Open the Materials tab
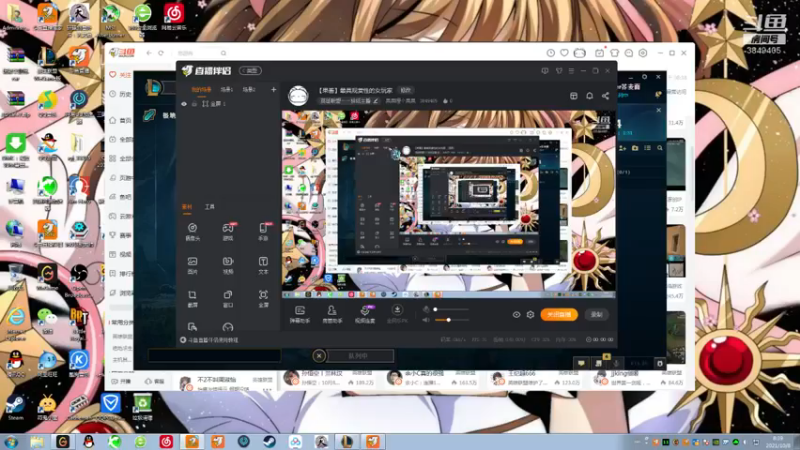 (x=187, y=207)
